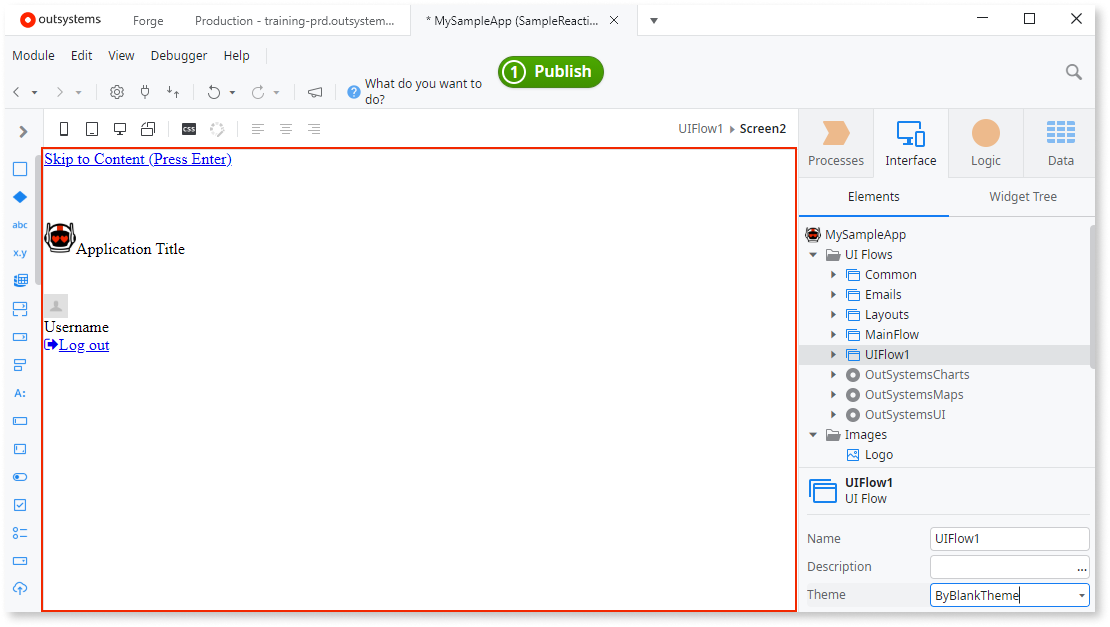This screenshot has width=1110, height=627.
Task: Click the Publish button
Action: 550,71
